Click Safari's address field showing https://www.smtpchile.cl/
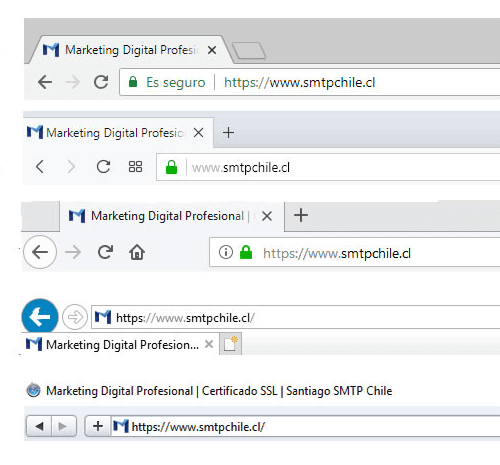Image resolution: width=500 pixels, height=465 pixels. tap(305, 426)
